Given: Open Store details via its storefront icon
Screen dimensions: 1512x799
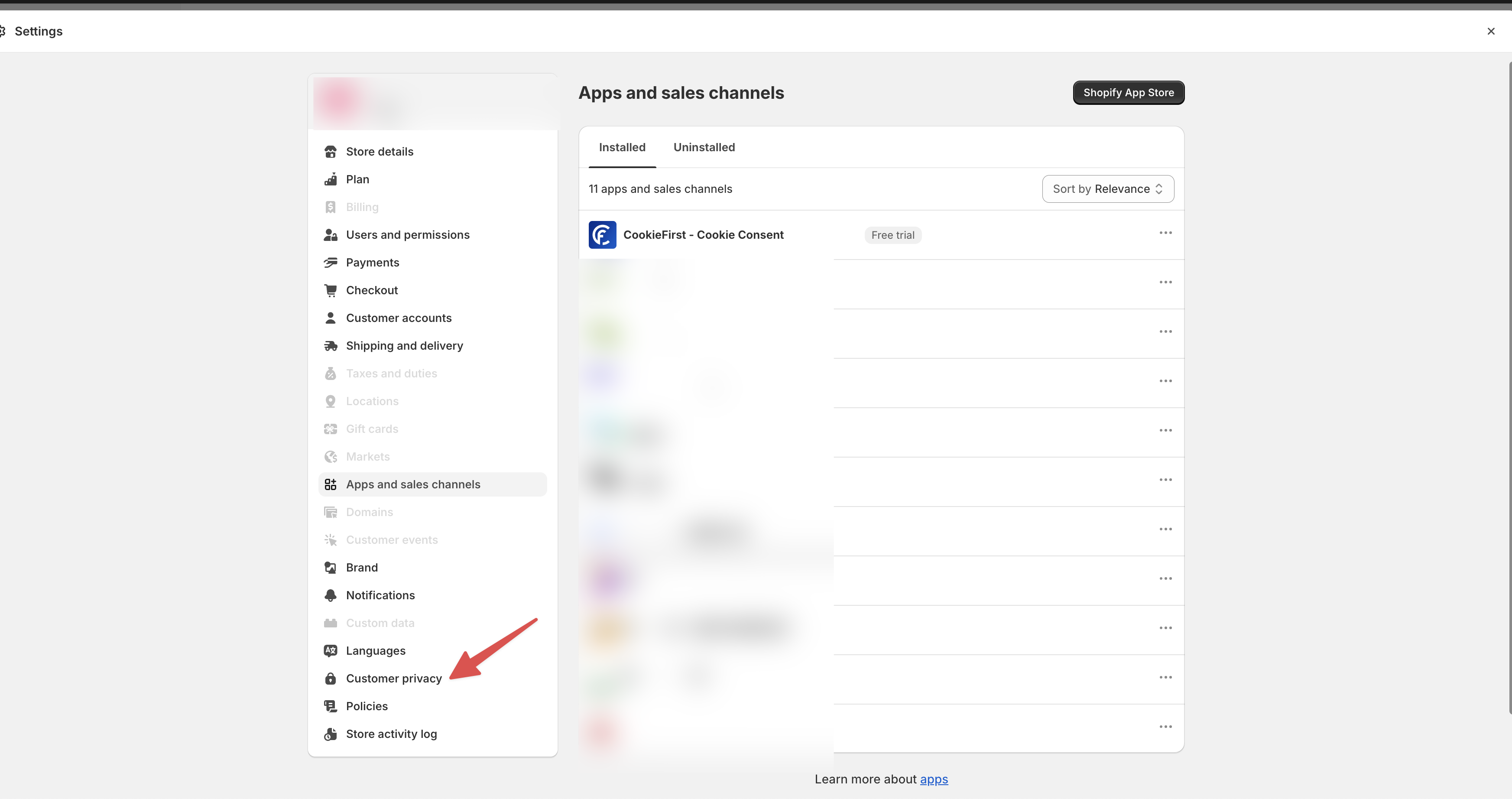Looking at the screenshot, I should pyautogui.click(x=331, y=151).
